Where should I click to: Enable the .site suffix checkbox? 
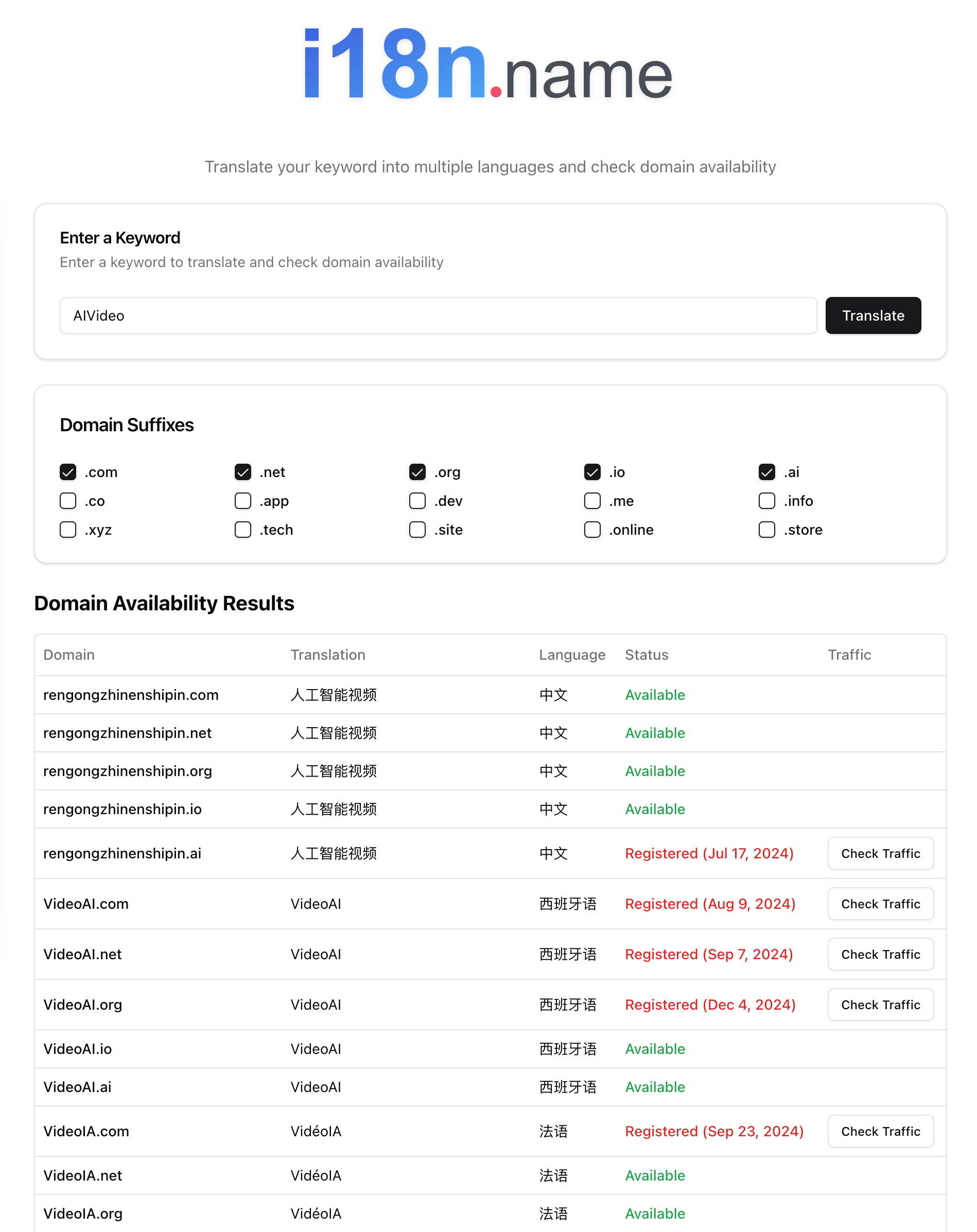pos(417,530)
